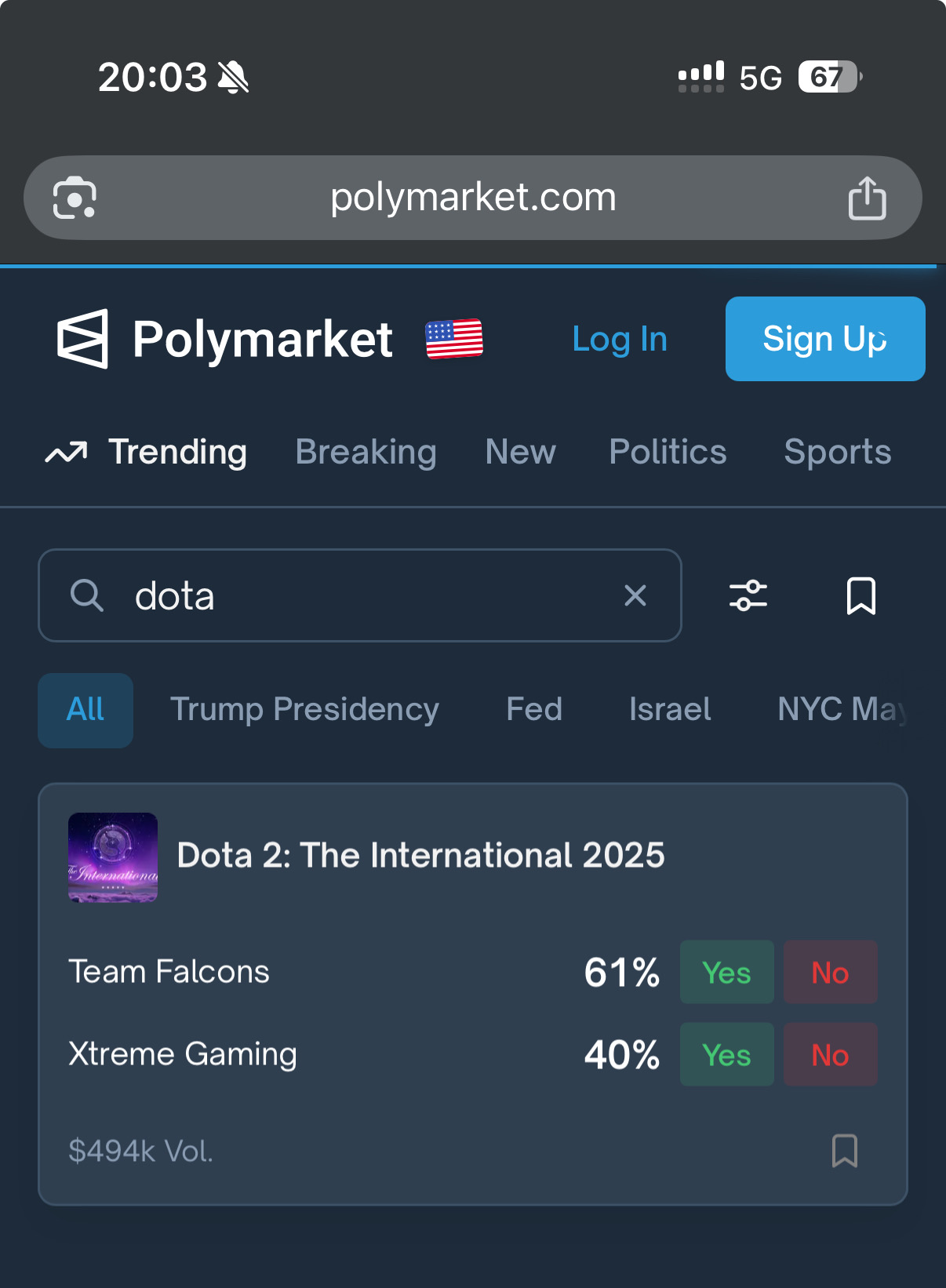Open The International 2025 market thumbnail
Viewport: 946px width, 1288px height.
[x=113, y=857]
